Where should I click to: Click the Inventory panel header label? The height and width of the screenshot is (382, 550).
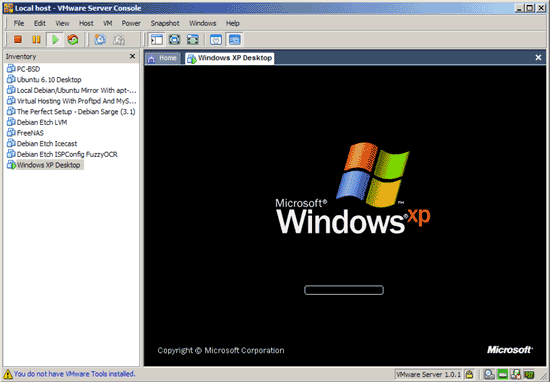[21, 56]
